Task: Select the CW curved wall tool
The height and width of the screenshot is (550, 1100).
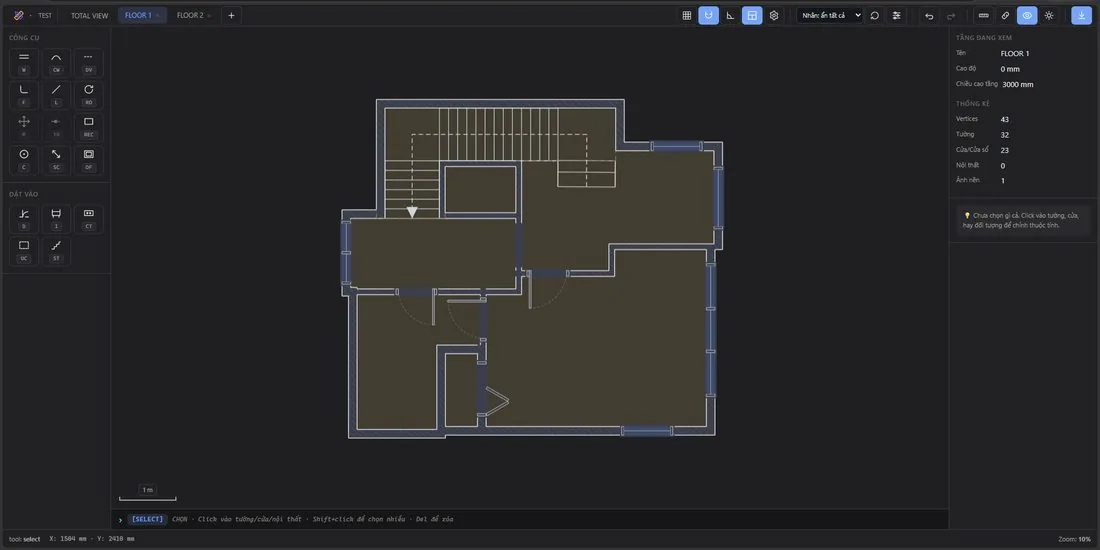Action: [56, 62]
